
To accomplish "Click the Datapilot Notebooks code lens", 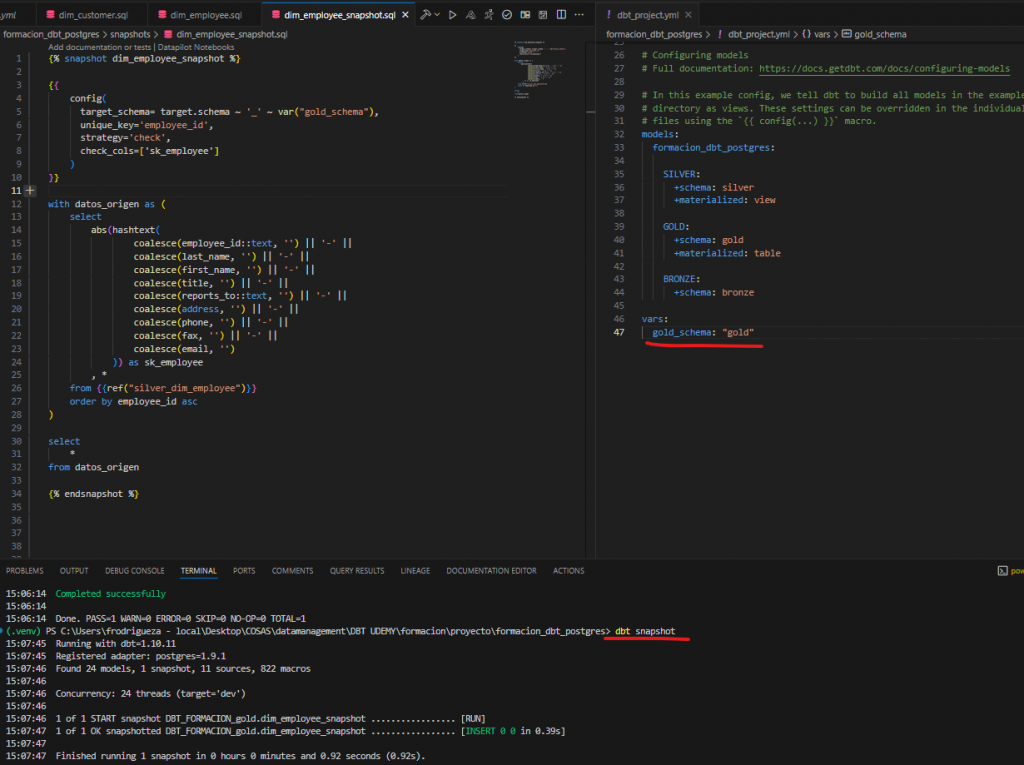I will pyautogui.click(x=195, y=47).
